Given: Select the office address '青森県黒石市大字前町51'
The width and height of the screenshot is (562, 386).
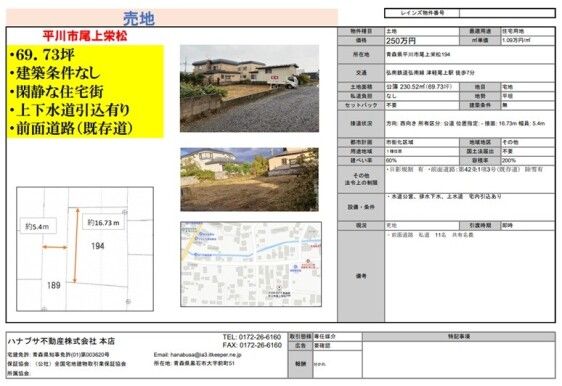Looking at the screenshot, I should (204, 363).
